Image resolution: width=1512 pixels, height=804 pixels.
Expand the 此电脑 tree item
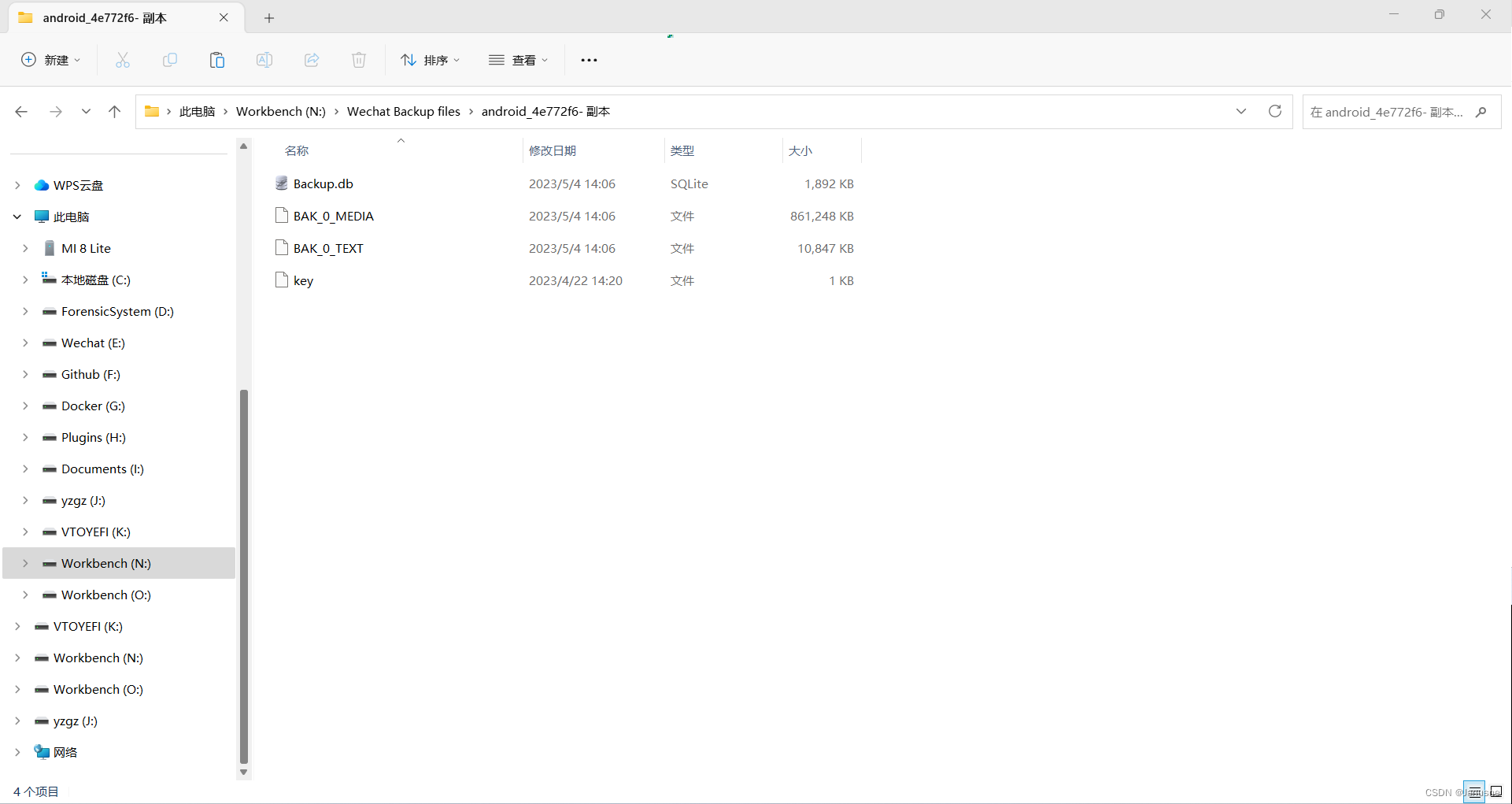17,216
